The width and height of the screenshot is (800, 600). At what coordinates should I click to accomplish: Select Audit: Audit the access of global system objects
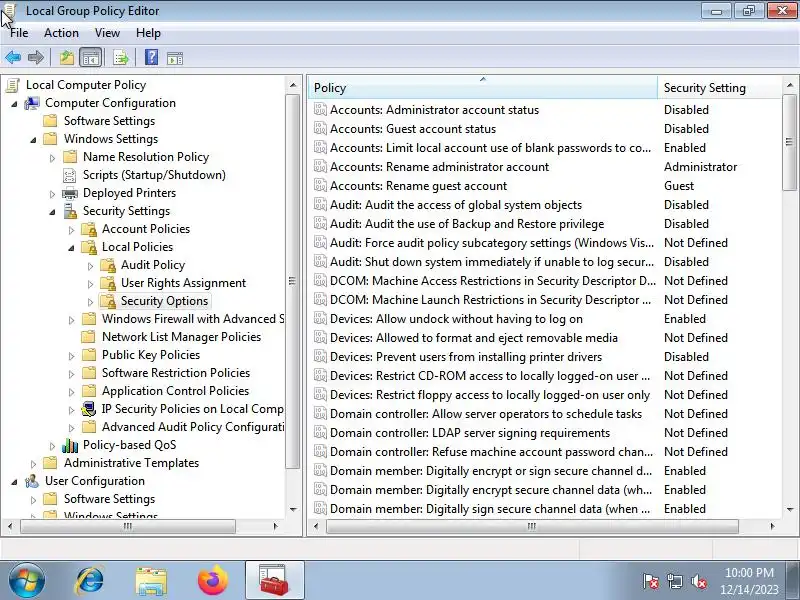[456, 205]
